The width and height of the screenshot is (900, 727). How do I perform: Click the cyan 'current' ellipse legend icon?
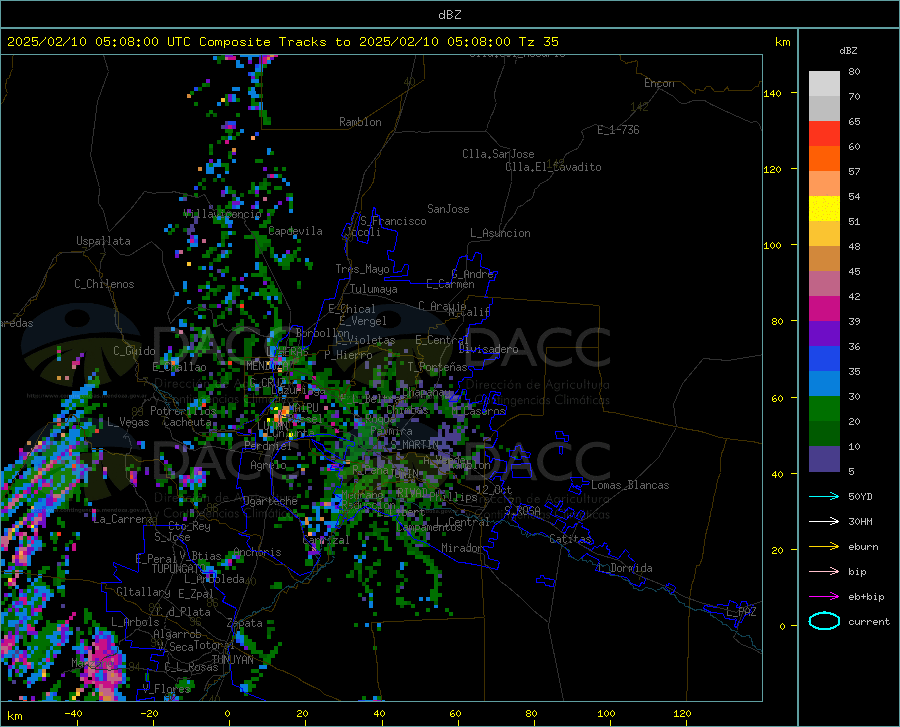click(824, 621)
